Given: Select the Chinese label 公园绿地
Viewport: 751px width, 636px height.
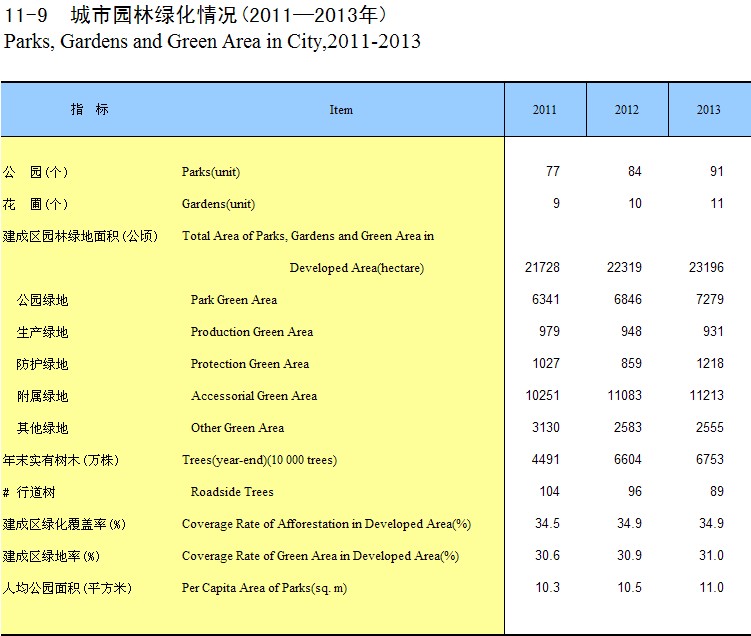Looking at the screenshot, I should [42, 300].
